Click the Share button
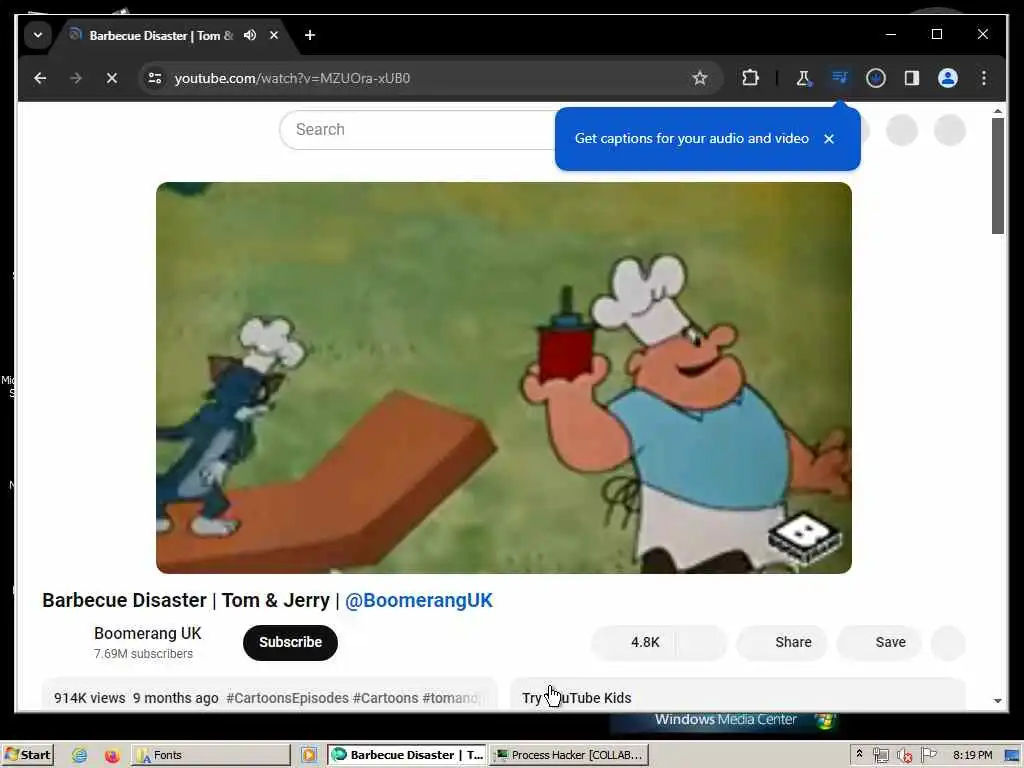The image size is (1024, 768). click(782, 643)
